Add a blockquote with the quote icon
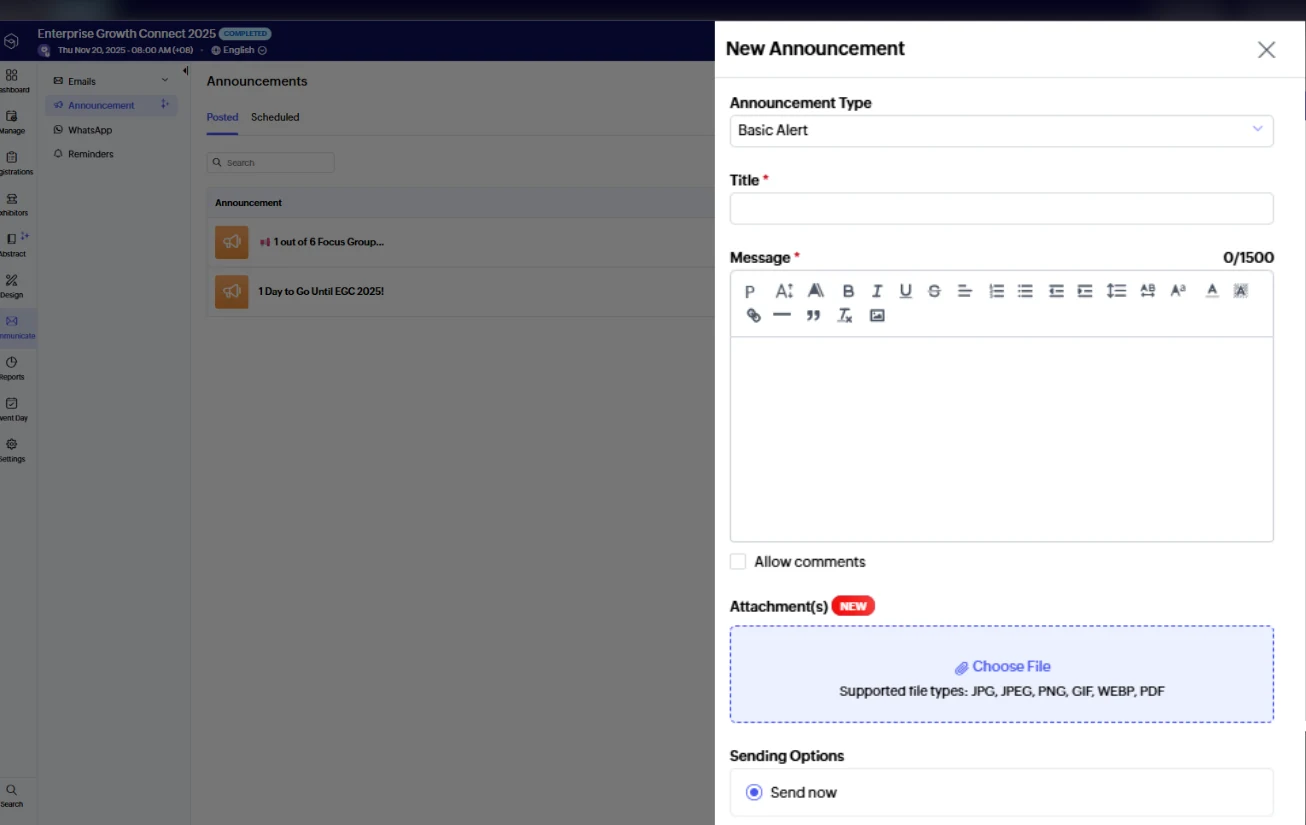Viewport: 1306px width, 825px height. point(813,316)
